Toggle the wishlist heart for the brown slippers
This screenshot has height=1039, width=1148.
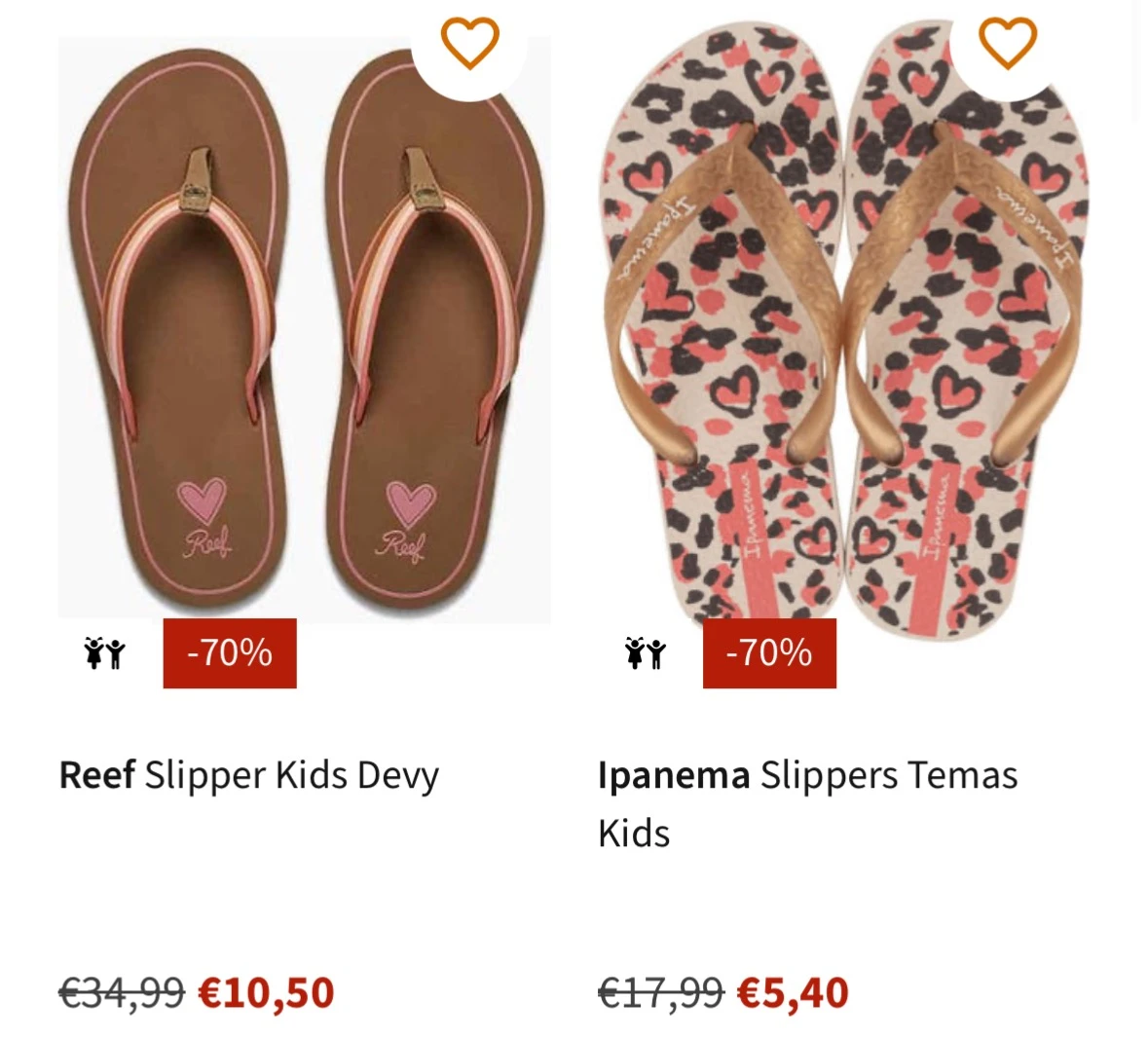471,41
